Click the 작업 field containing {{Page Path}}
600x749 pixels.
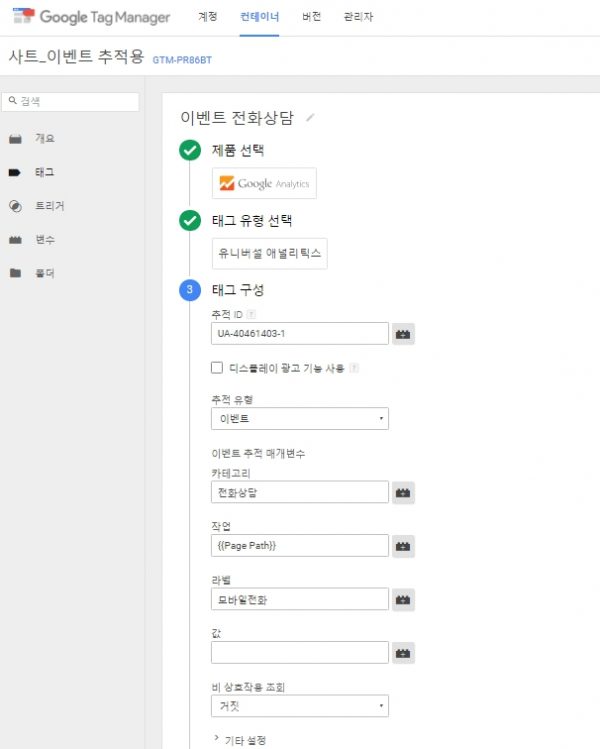tap(300, 546)
